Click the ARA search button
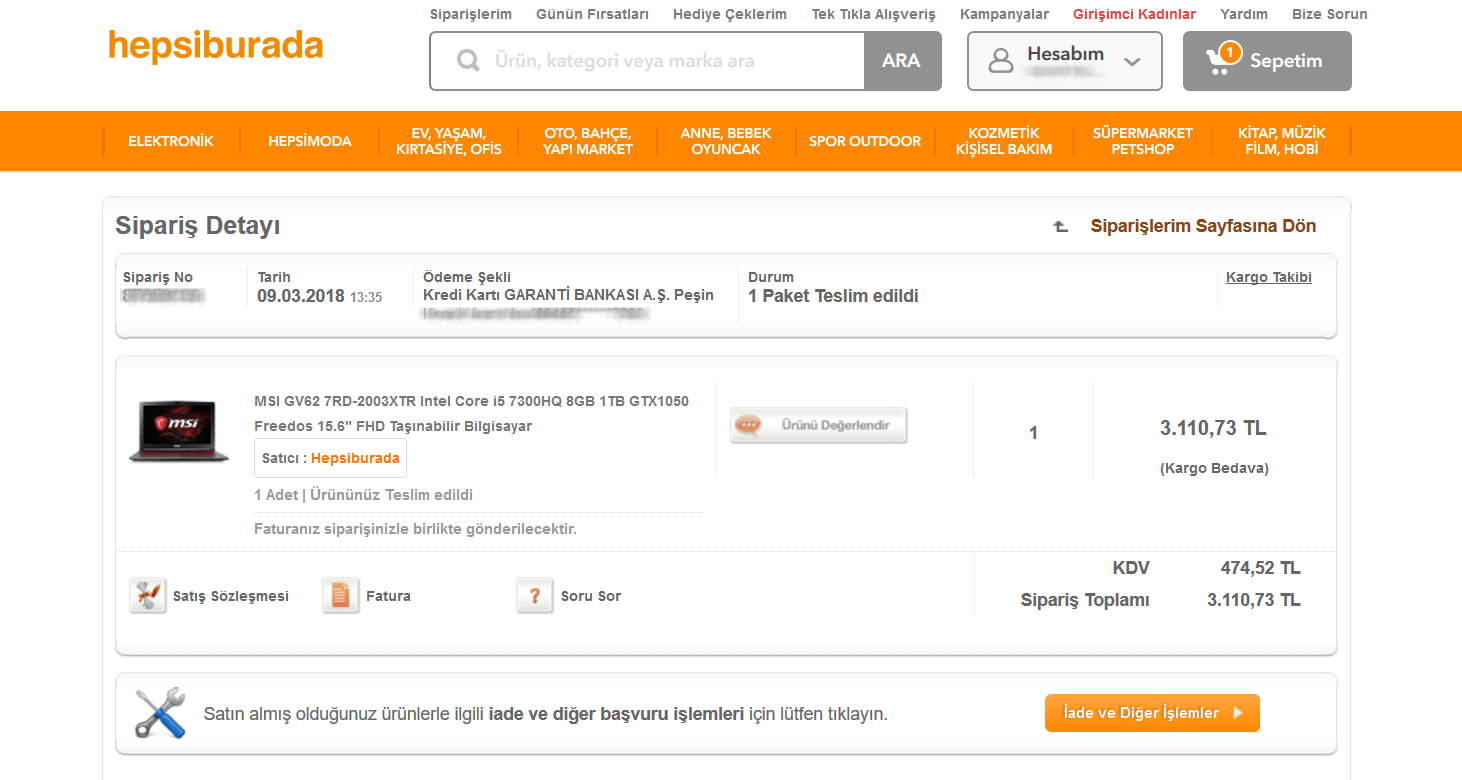 pyautogui.click(x=902, y=61)
